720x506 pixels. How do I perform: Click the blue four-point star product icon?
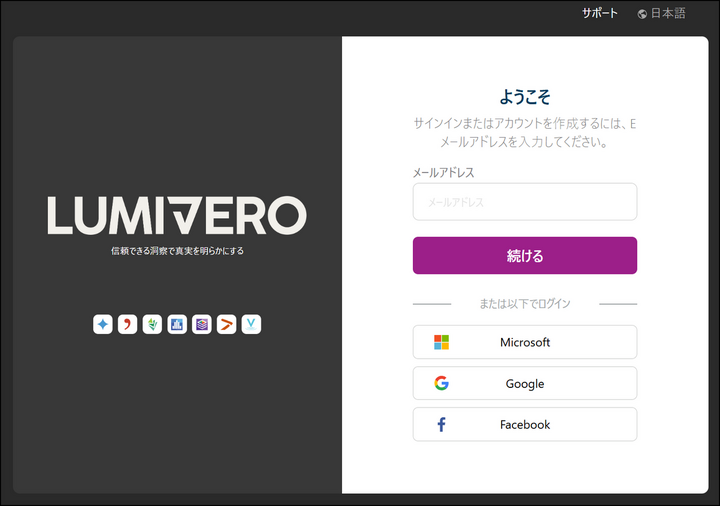103,324
